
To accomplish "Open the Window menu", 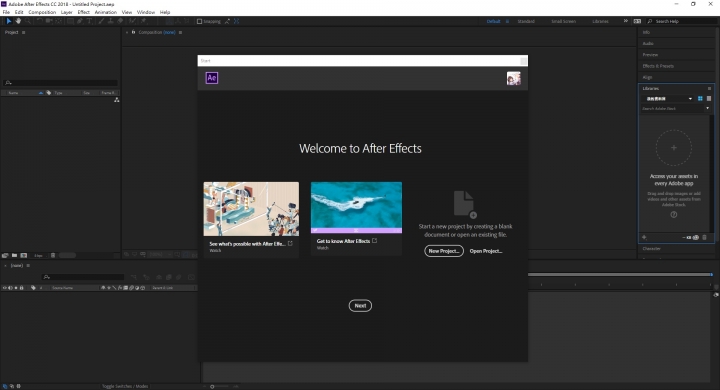I will (146, 12).
